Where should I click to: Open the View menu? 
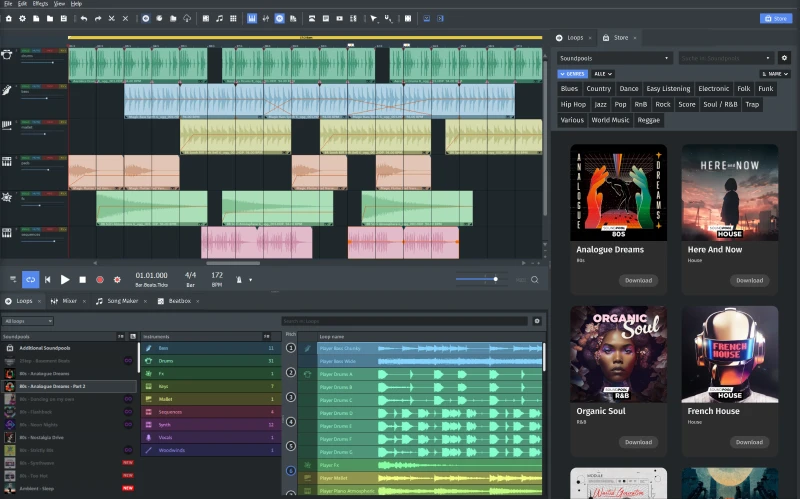pyautogui.click(x=59, y=4)
